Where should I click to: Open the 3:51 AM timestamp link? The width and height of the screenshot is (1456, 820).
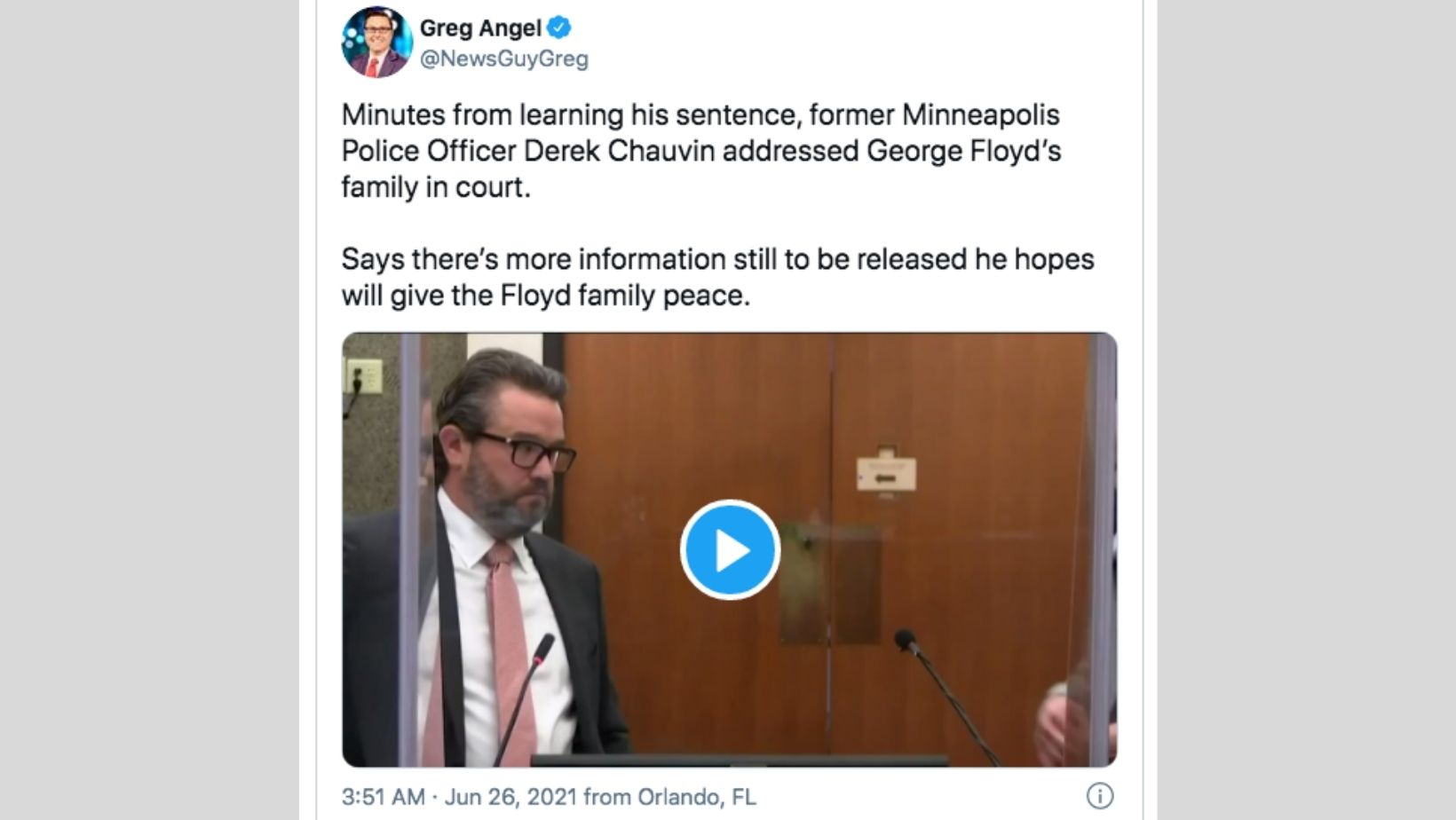[x=383, y=797]
